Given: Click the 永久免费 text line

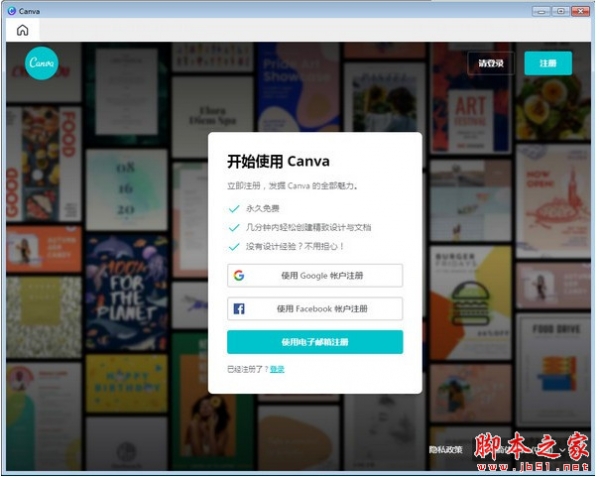Looking at the screenshot, I should pyautogui.click(x=262, y=209).
